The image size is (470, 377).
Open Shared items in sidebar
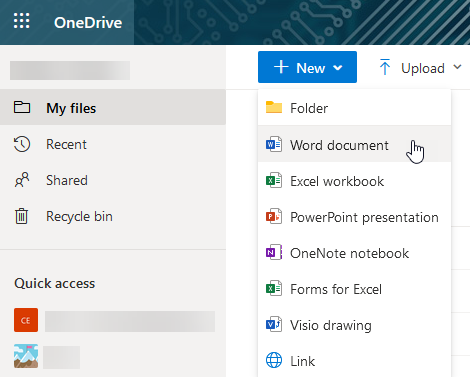[113, 180]
